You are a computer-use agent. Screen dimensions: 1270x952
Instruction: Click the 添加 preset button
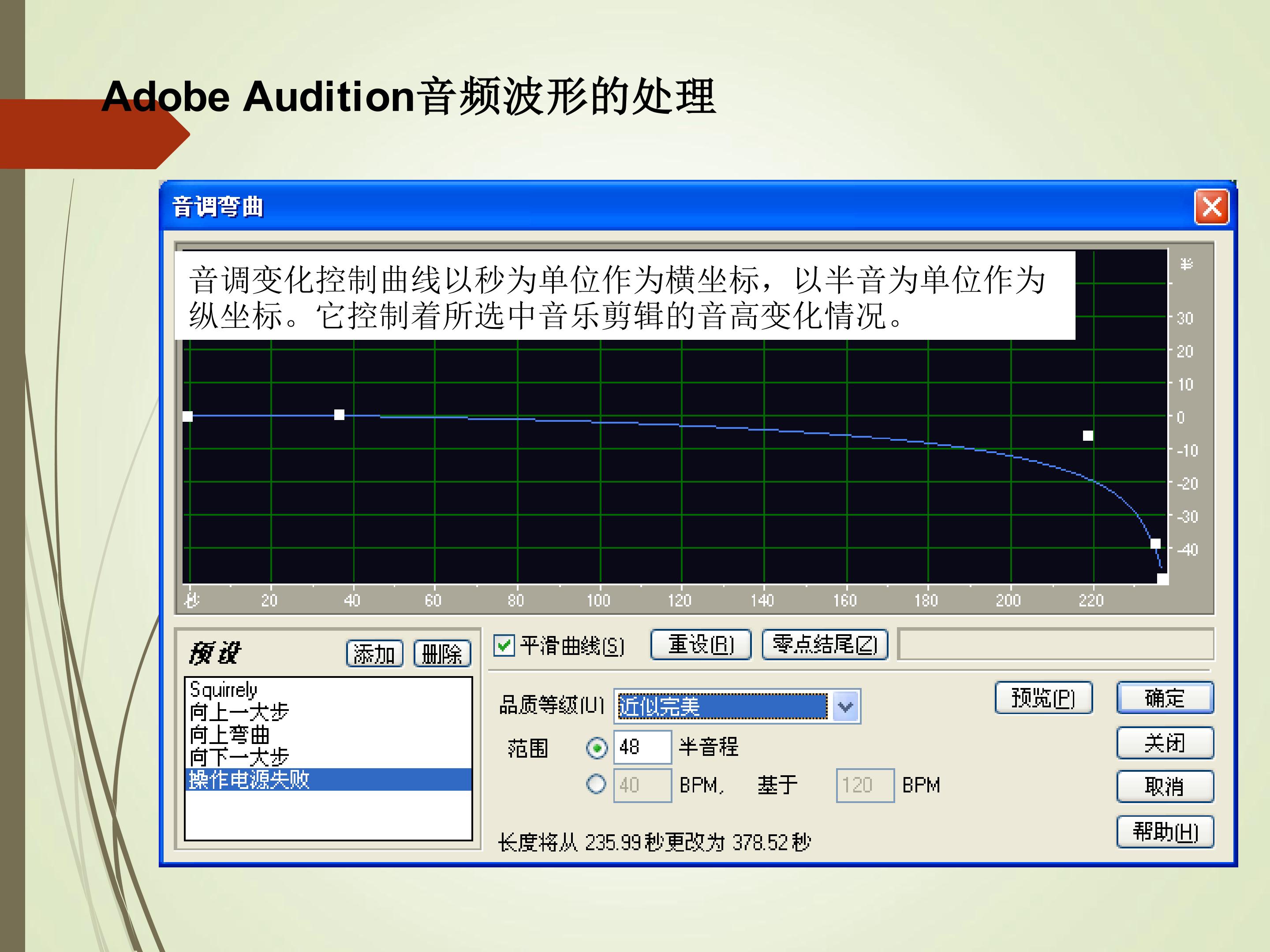[x=375, y=654]
